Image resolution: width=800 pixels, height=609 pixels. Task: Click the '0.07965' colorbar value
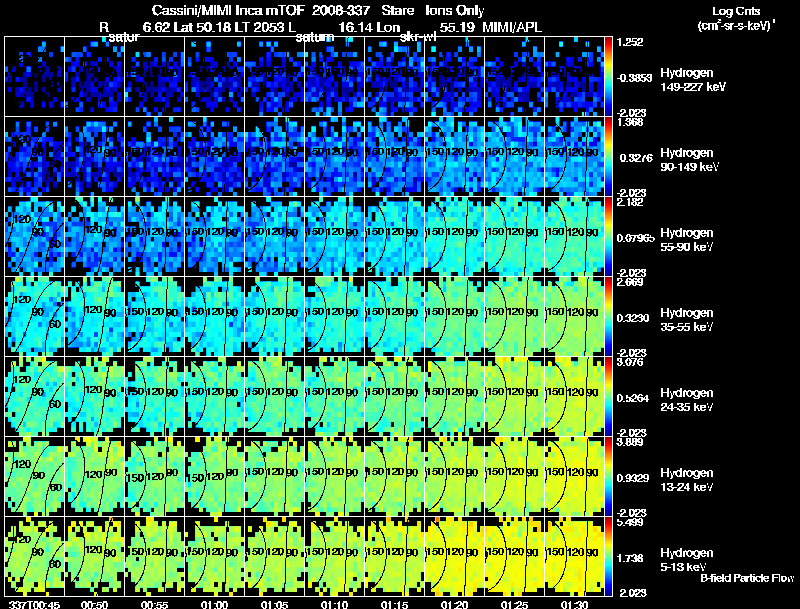[x=636, y=238]
